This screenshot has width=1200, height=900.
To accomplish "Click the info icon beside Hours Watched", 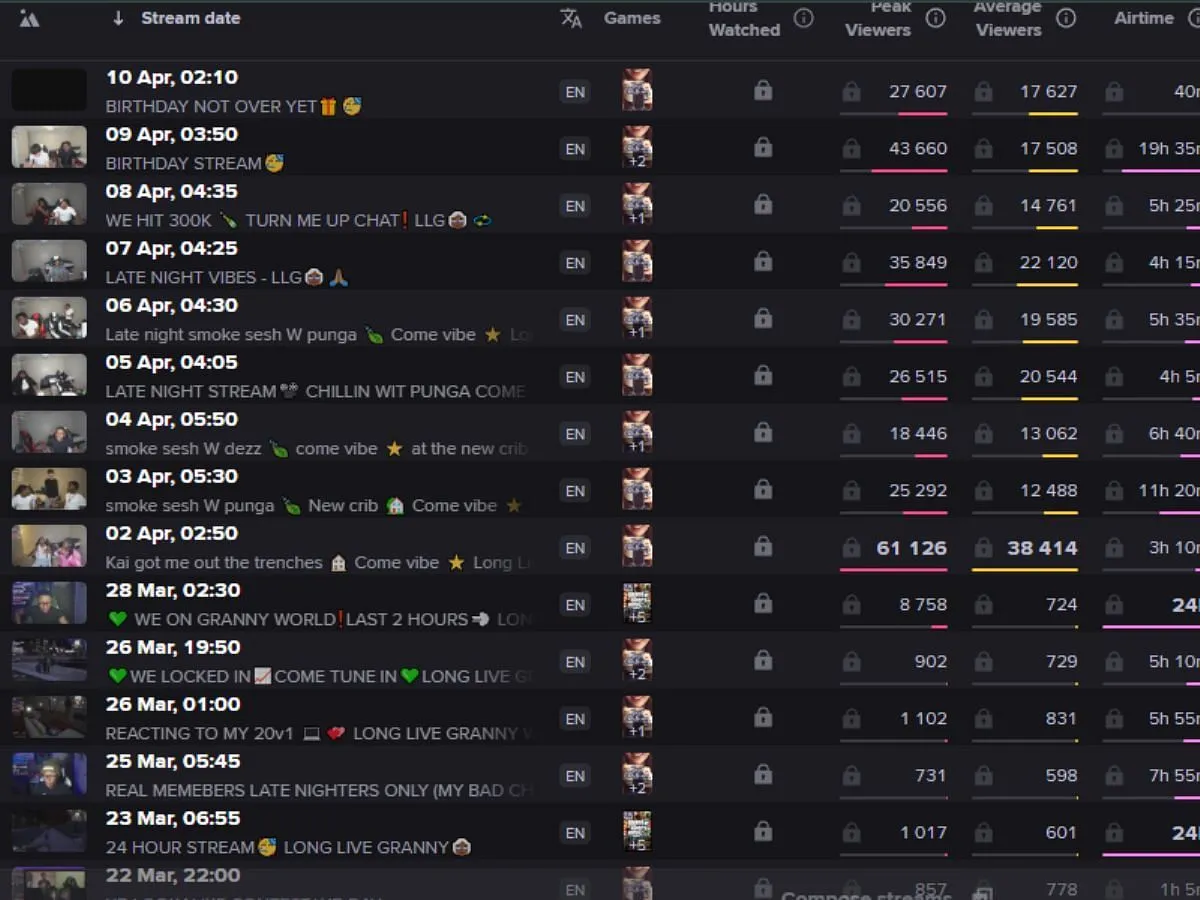I will pyautogui.click(x=803, y=18).
